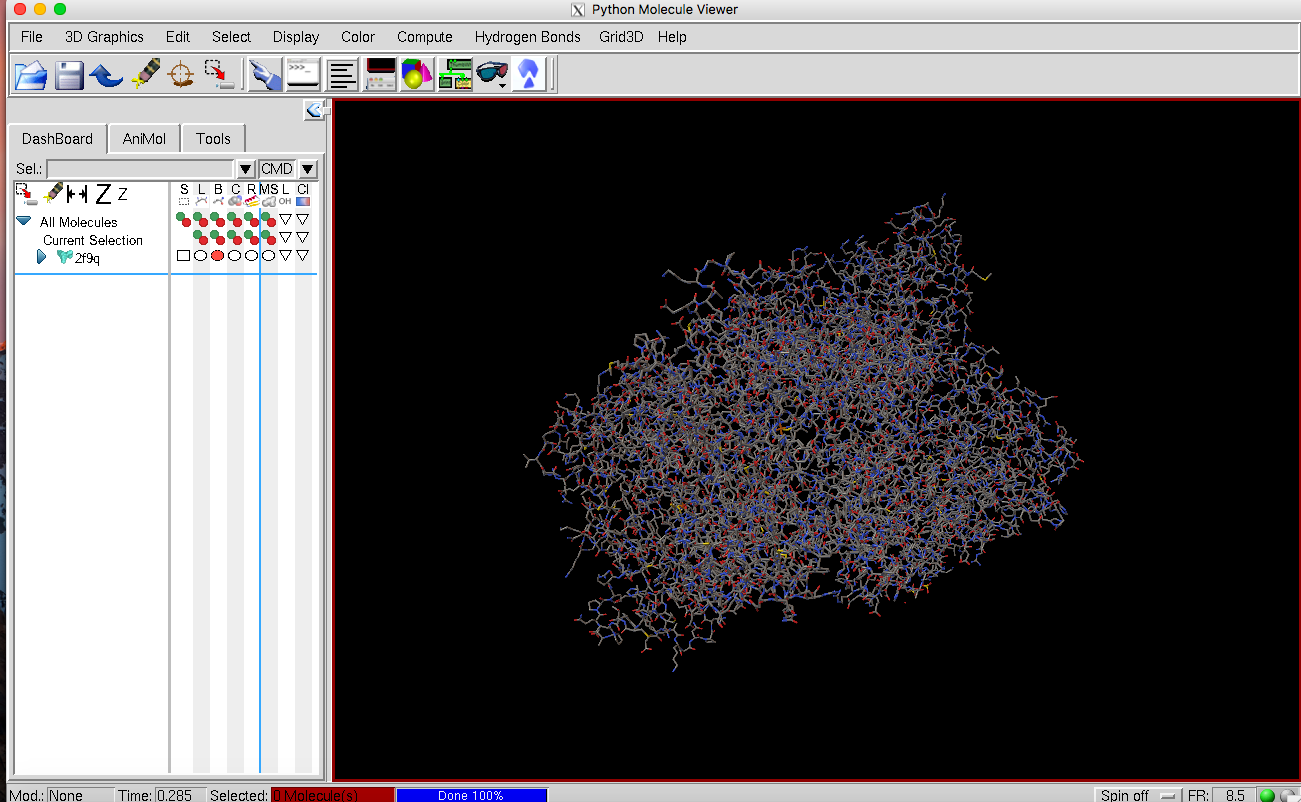This screenshot has width=1301, height=802.
Task: Open the read molecule folder icon
Action: [31, 75]
